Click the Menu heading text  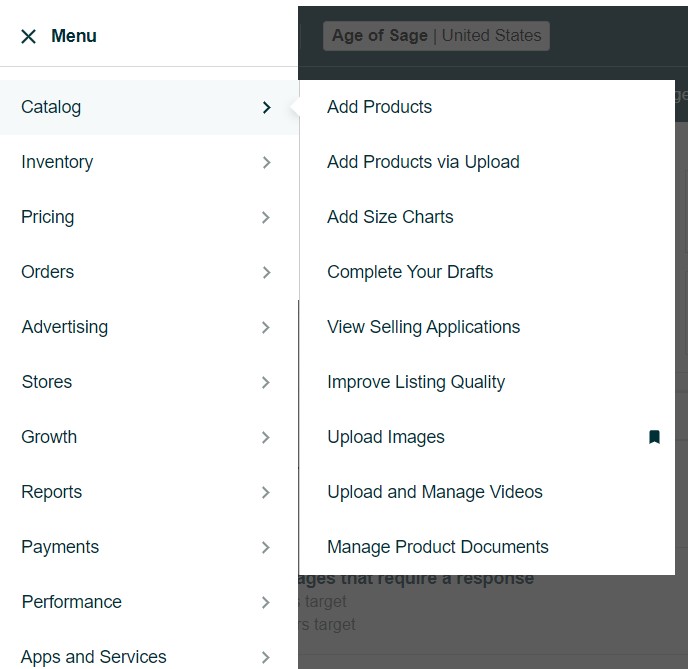[74, 36]
